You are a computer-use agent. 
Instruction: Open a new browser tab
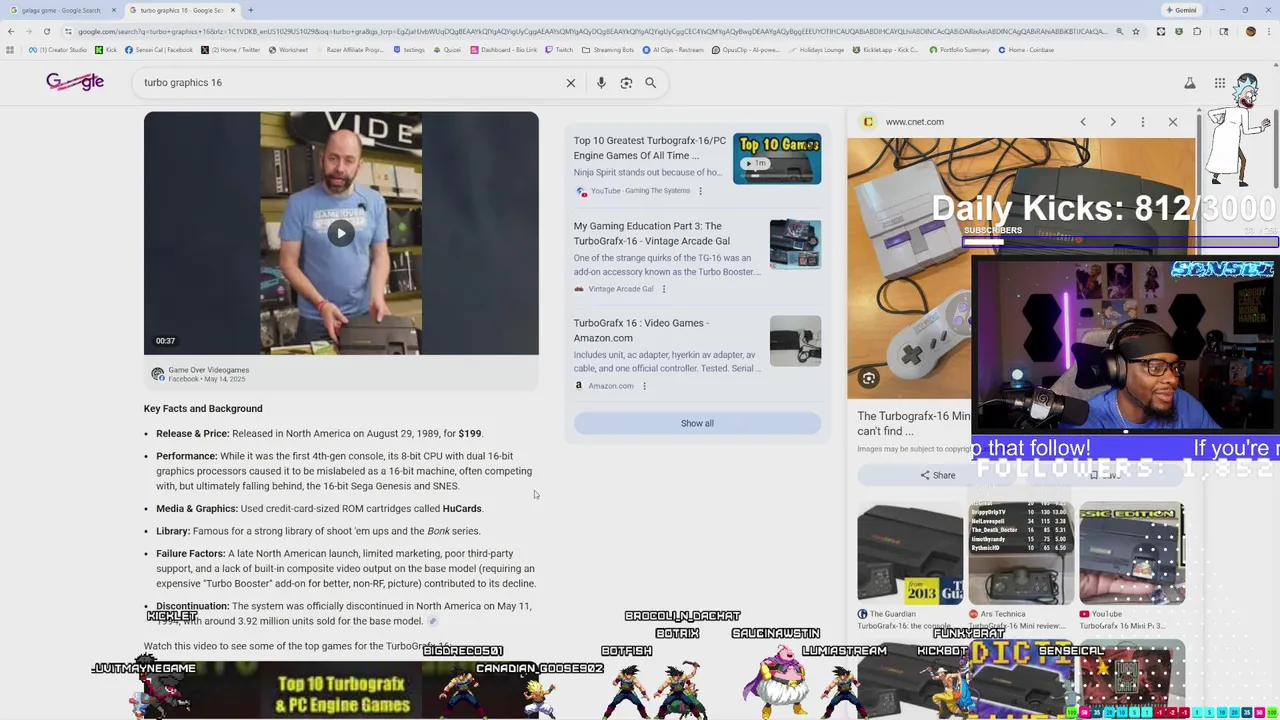[251, 10]
